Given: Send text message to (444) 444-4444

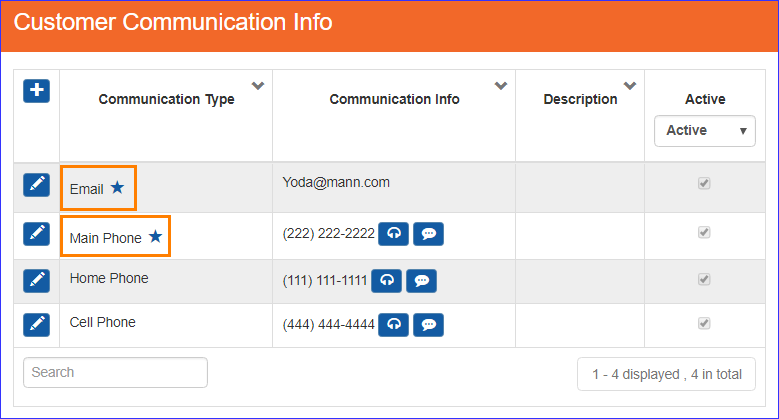Looking at the screenshot, I should coord(428,325).
